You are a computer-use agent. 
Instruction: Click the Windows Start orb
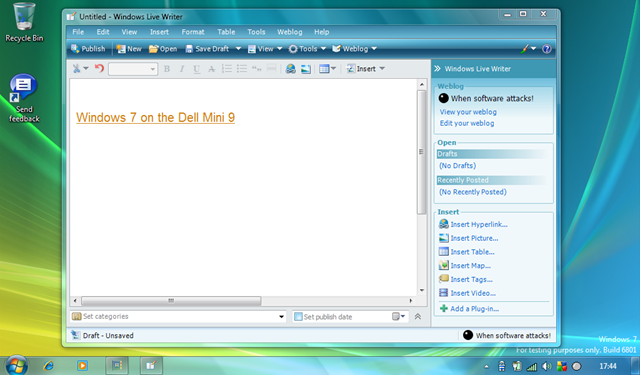click(x=16, y=365)
